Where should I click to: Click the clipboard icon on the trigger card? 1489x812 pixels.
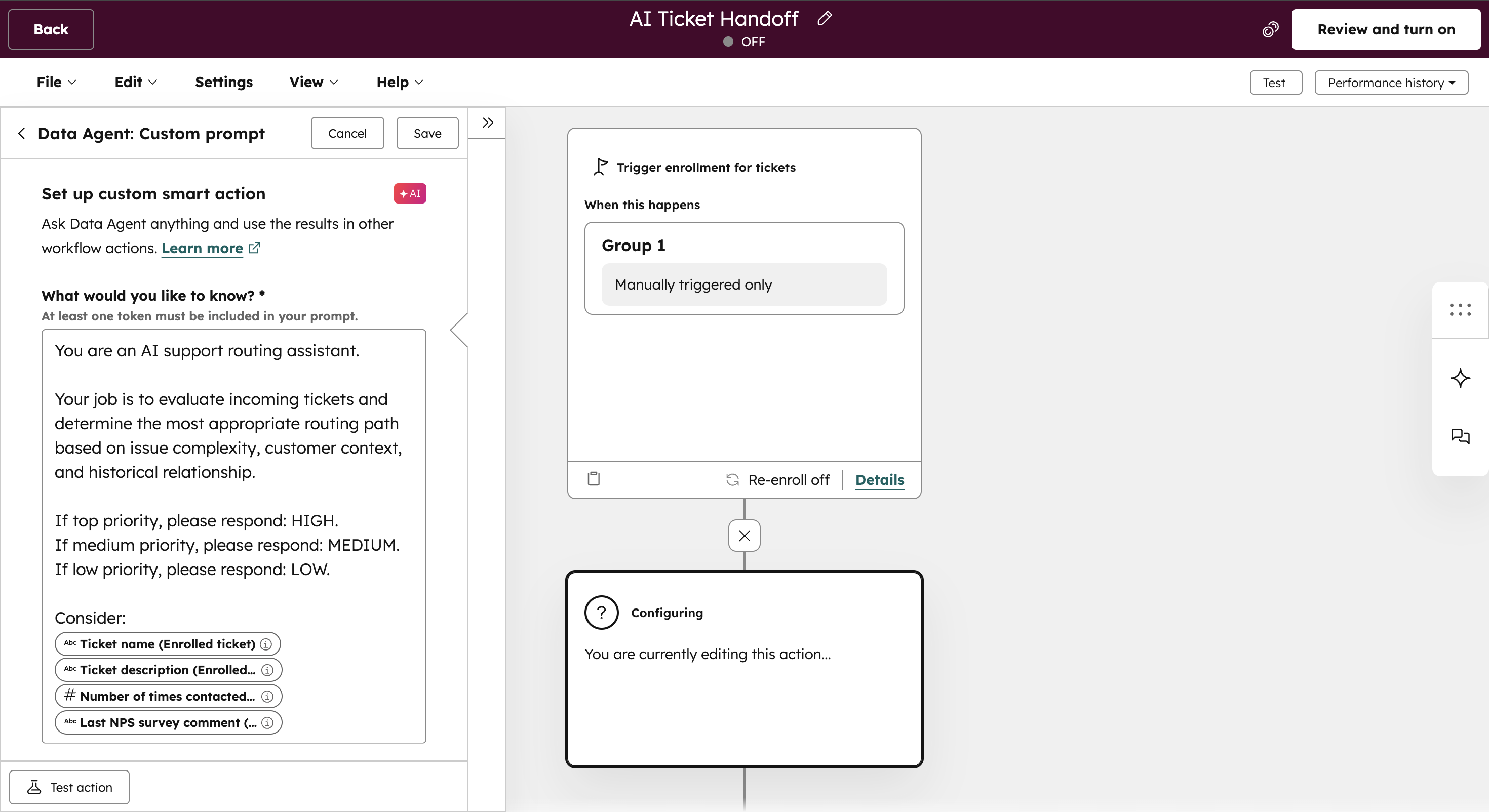tap(594, 478)
